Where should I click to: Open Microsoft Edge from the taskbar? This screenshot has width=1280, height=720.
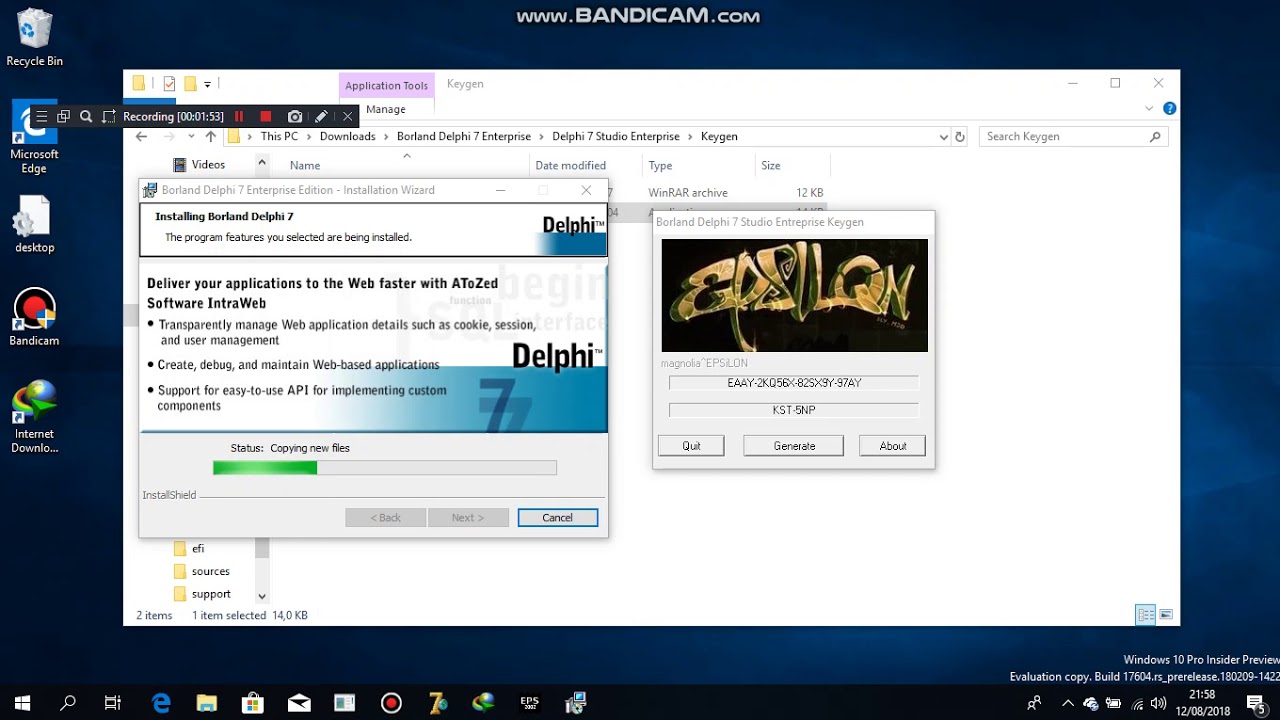(x=161, y=703)
